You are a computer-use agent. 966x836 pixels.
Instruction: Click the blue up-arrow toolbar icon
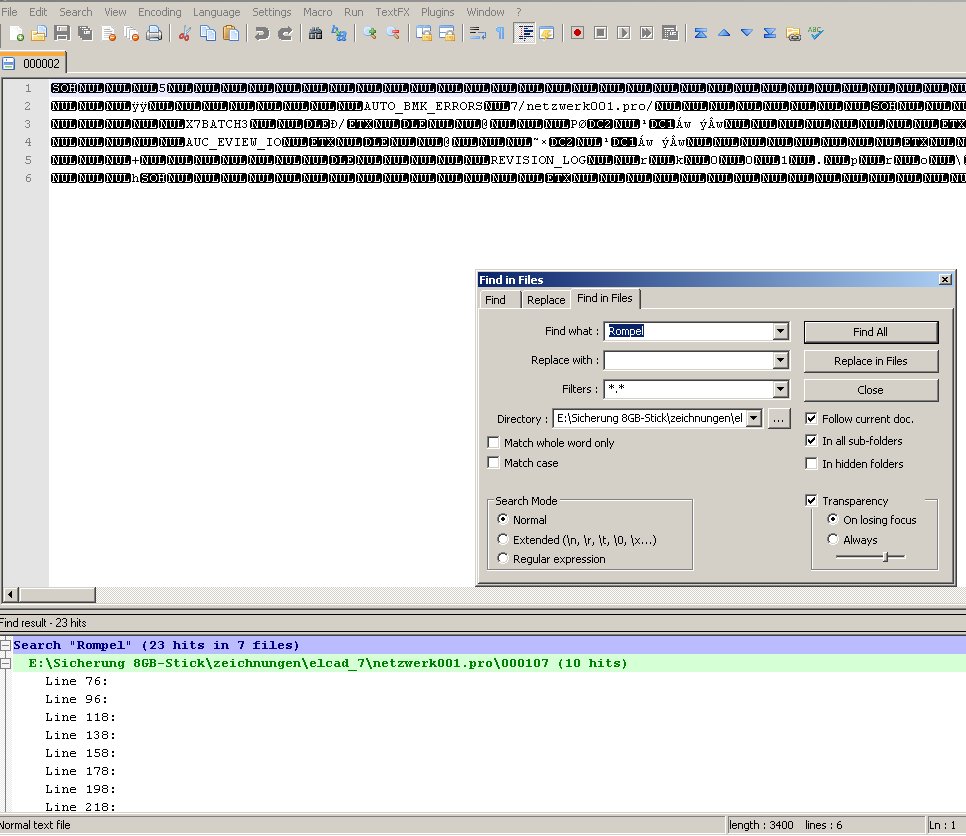[724, 33]
